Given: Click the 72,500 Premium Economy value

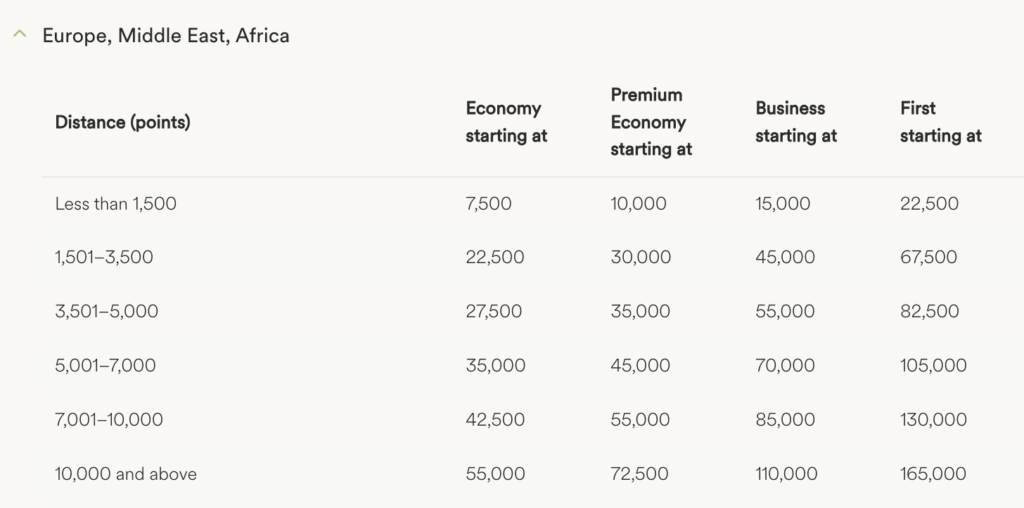Looking at the screenshot, I should [640, 474].
